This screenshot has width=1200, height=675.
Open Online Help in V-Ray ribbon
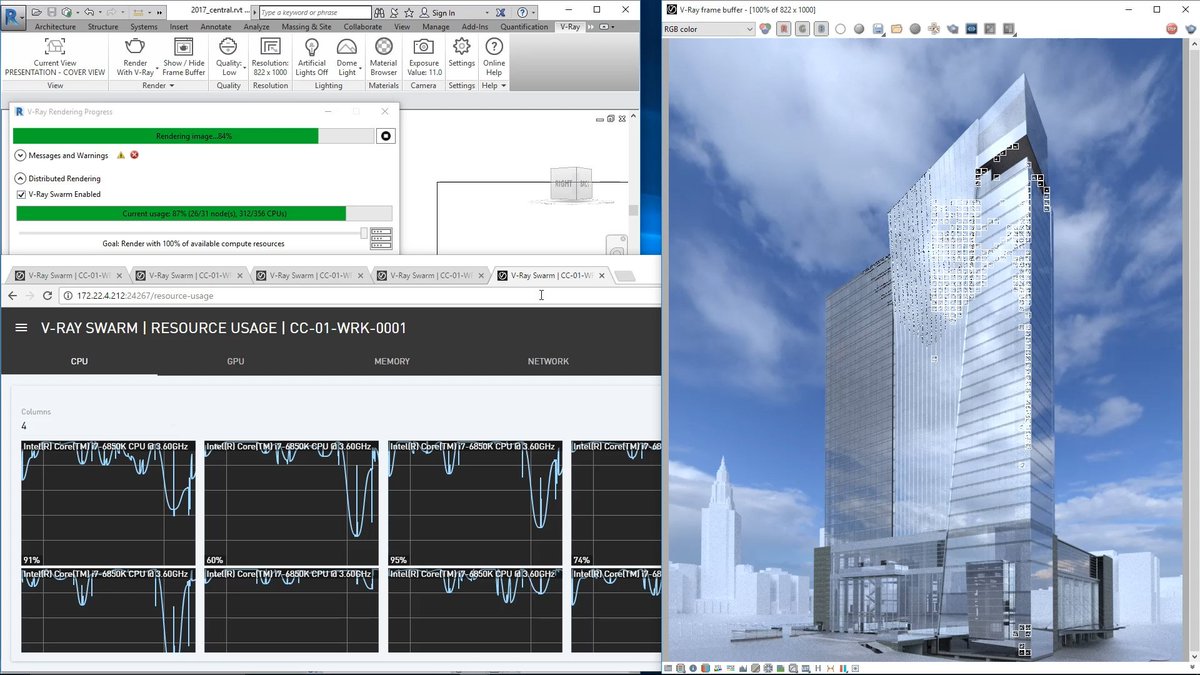pyautogui.click(x=493, y=57)
